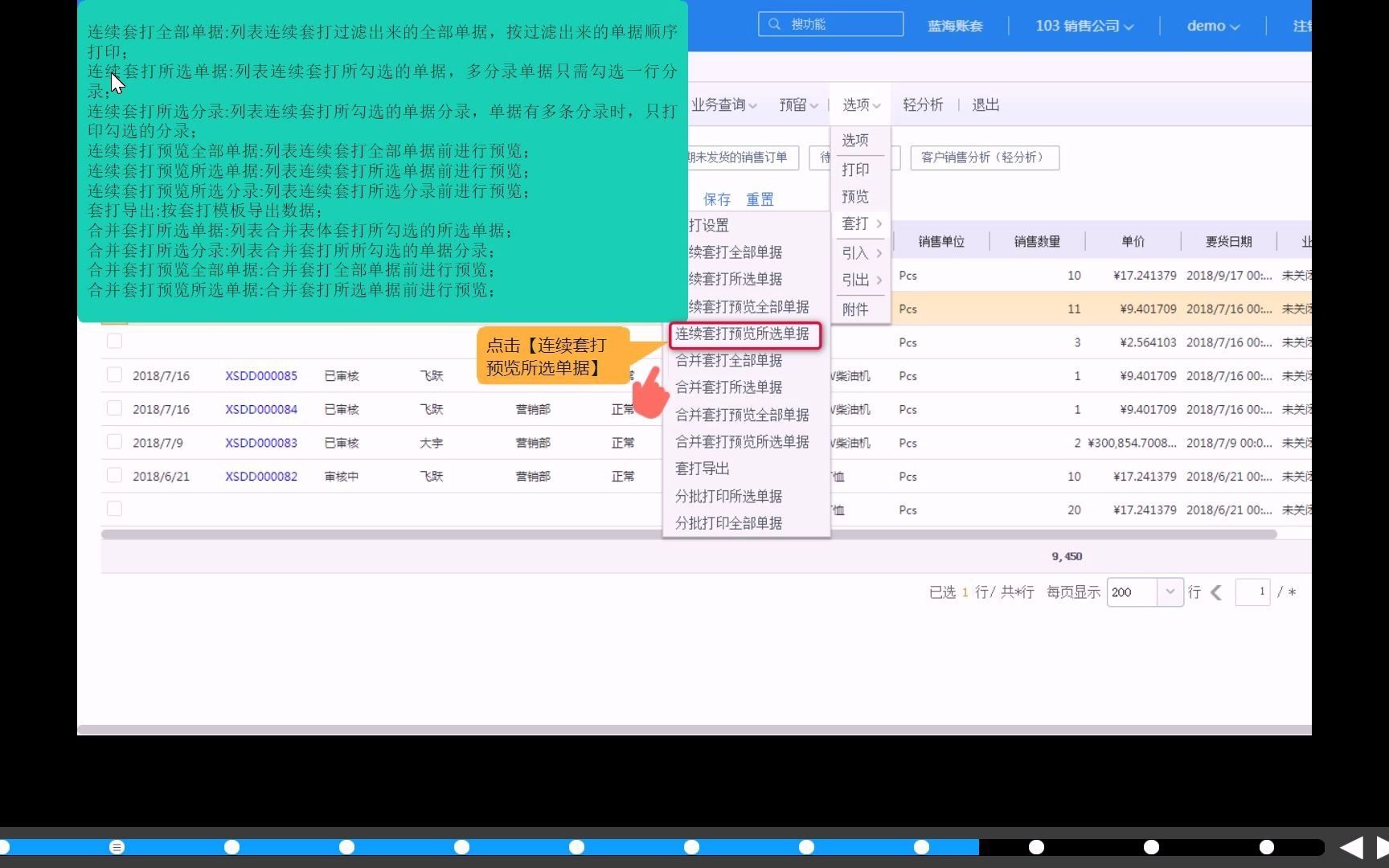Tick the checkbox for order XSDD000083

115,442
